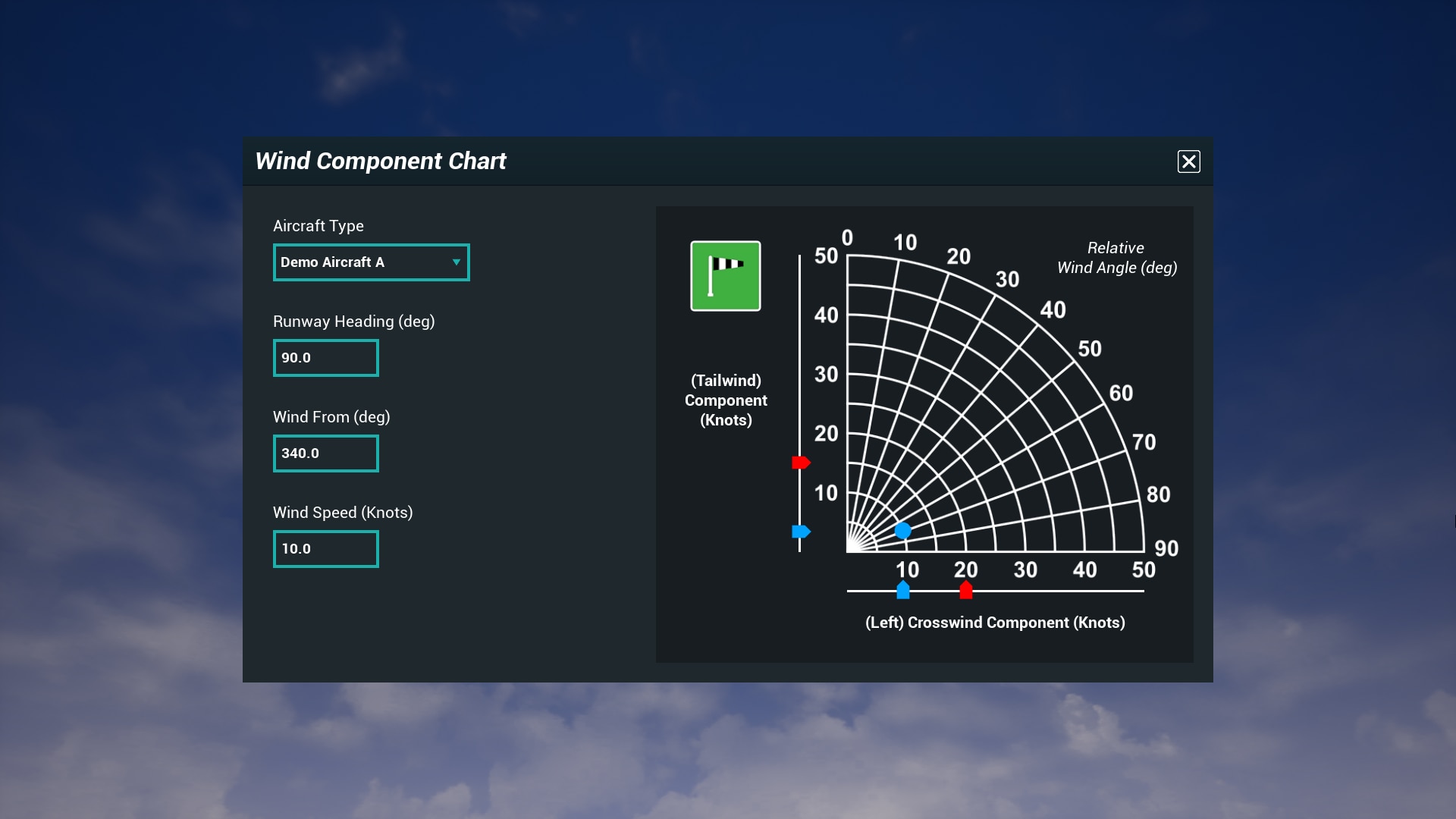The width and height of the screenshot is (1456, 819).
Task: Click the green windsock icon
Action: pos(725,276)
